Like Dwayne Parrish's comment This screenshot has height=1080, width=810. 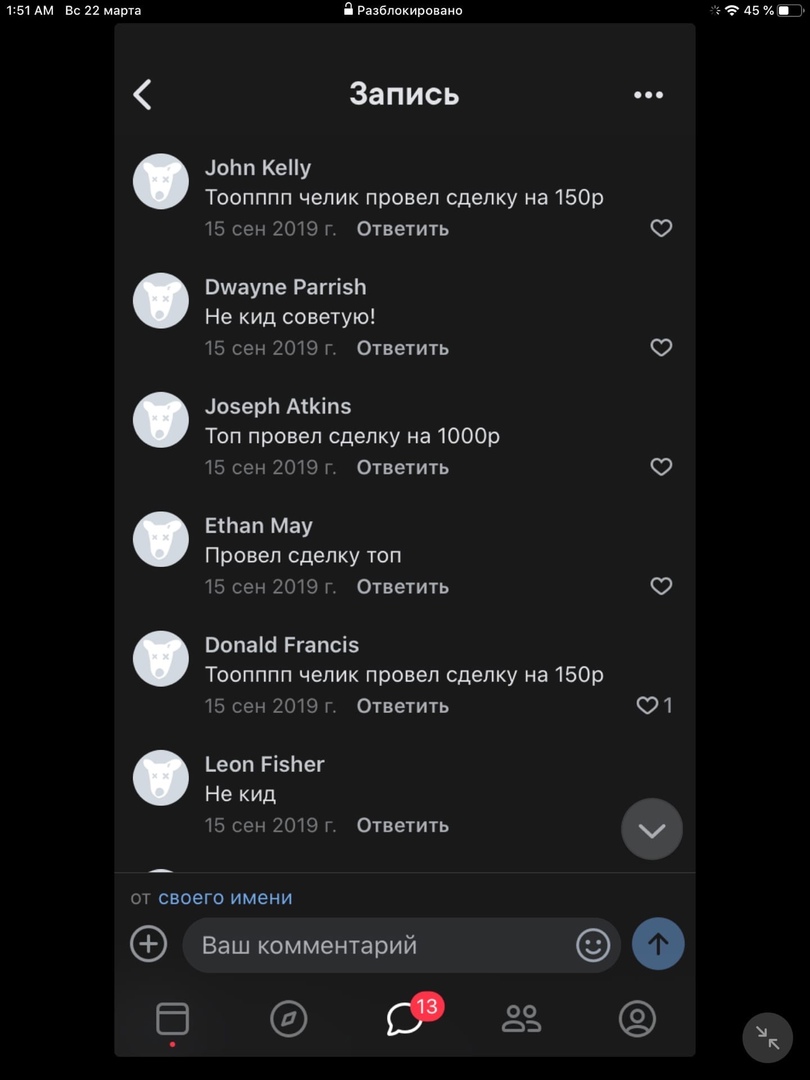coord(661,347)
